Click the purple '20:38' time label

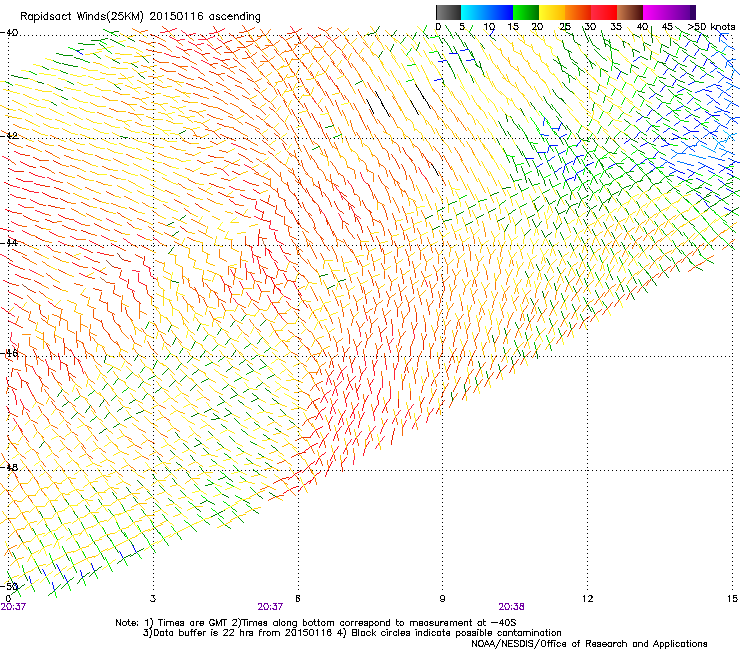(512, 607)
